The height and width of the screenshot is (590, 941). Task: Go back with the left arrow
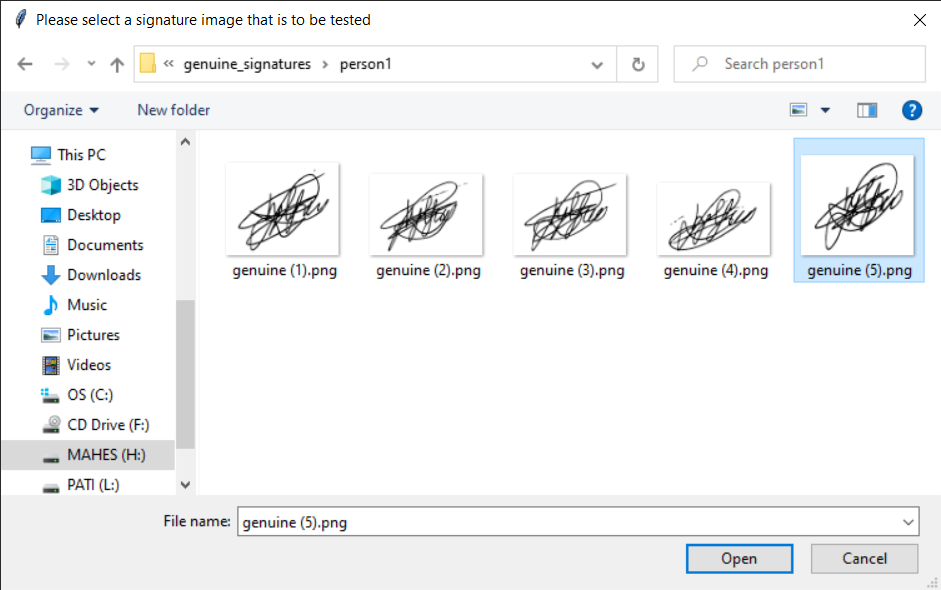pyautogui.click(x=25, y=64)
